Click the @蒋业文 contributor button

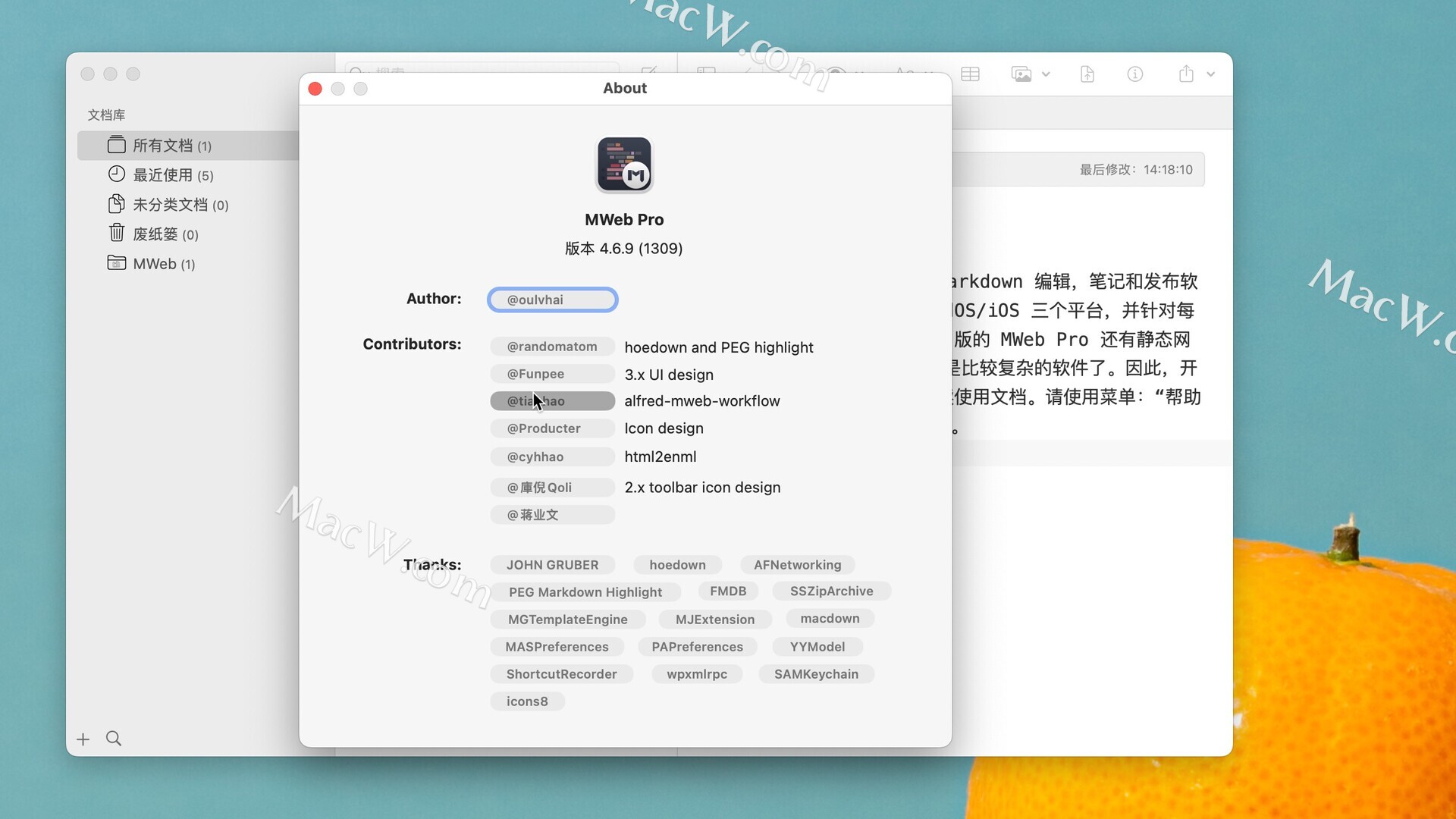[553, 515]
